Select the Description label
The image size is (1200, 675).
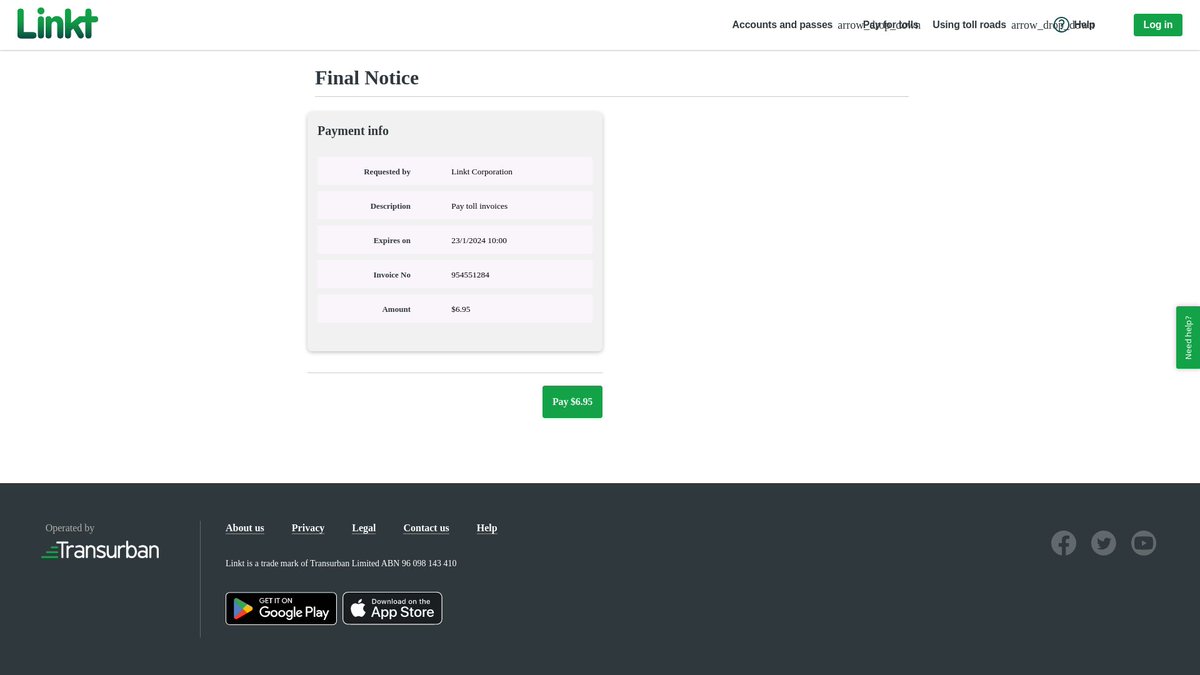click(390, 206)
